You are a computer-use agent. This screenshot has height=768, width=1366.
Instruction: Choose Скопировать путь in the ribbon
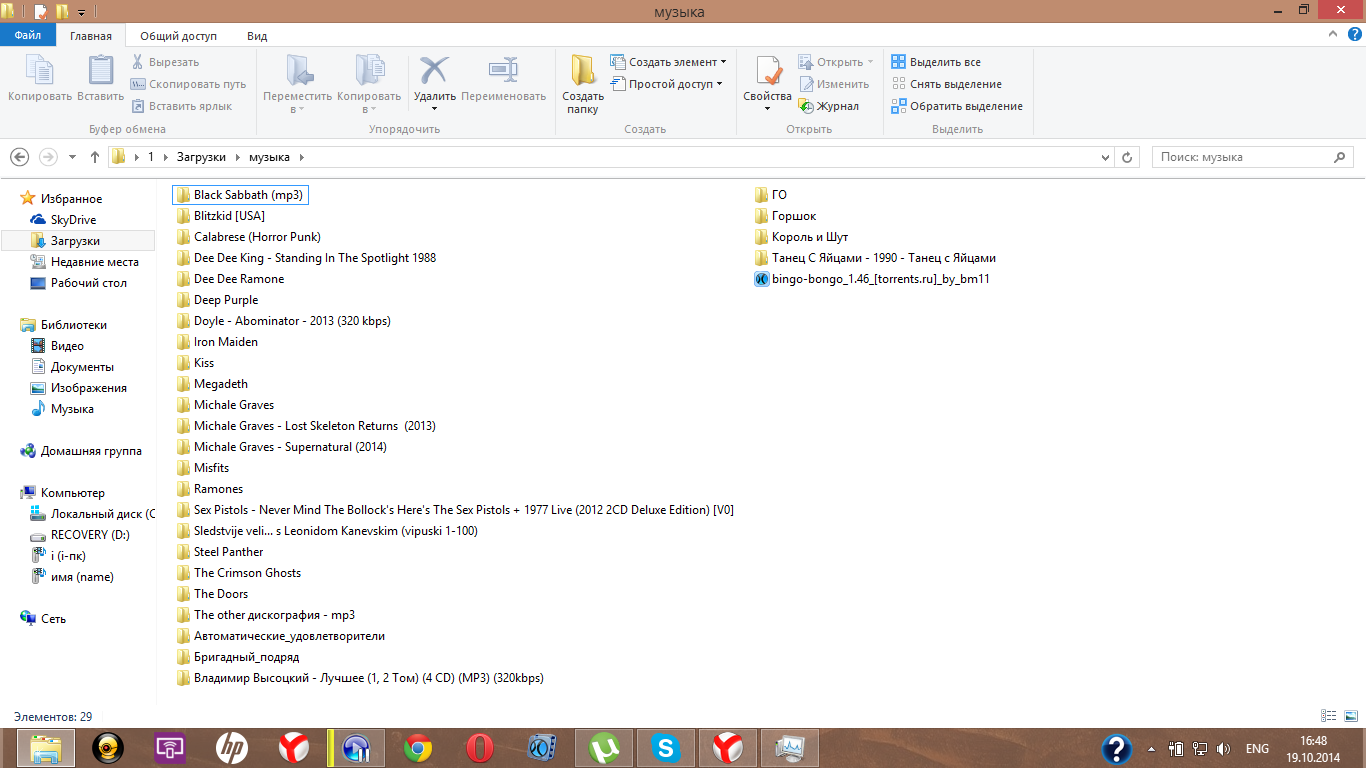click(188, 84)
